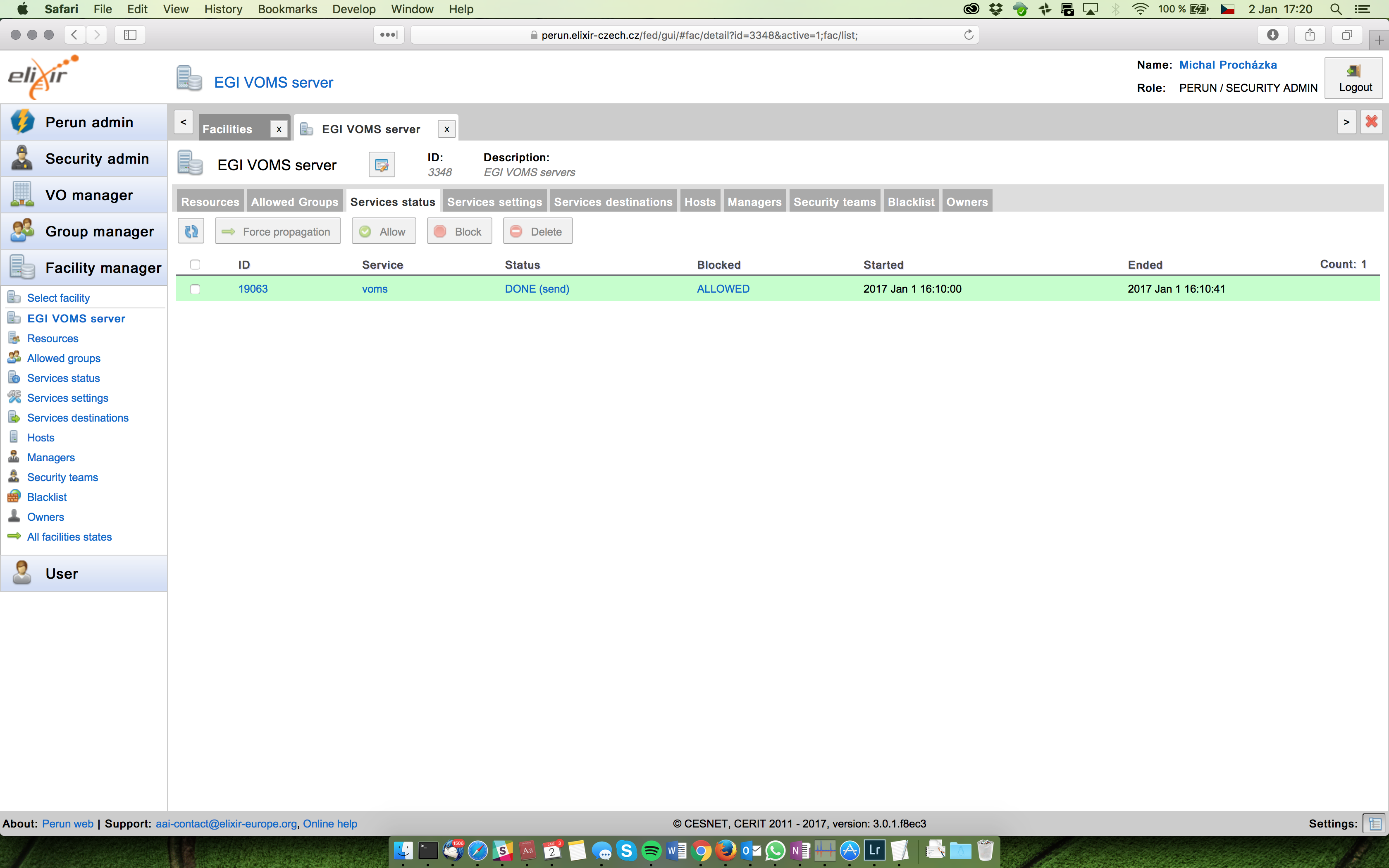Switch to Services destinations tab
The height and width of the screenshot is (868, 1389).
(x=613, y=202)
